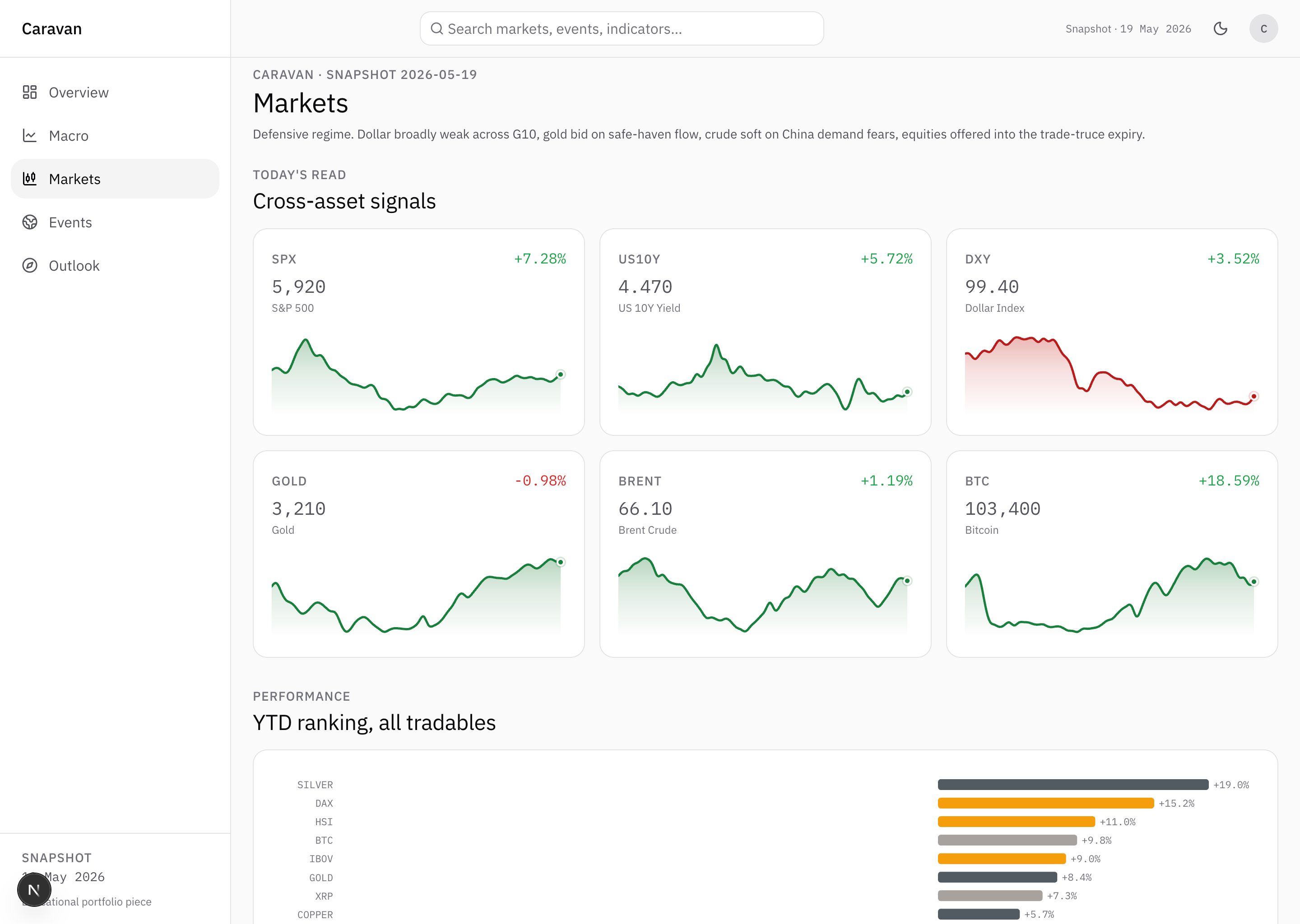The width and height of the screenshot is (1300, 924).
Task: Click the Macro line-chart icon
Action: (x=30, y=135)
